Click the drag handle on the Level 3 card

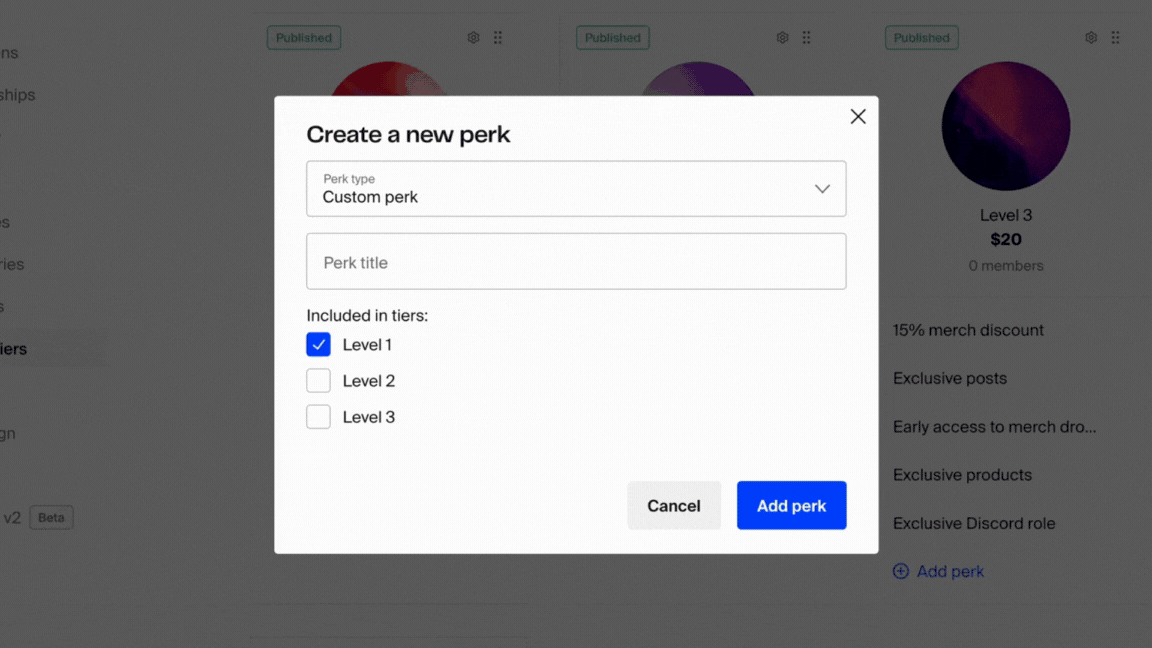(1115, 37)
